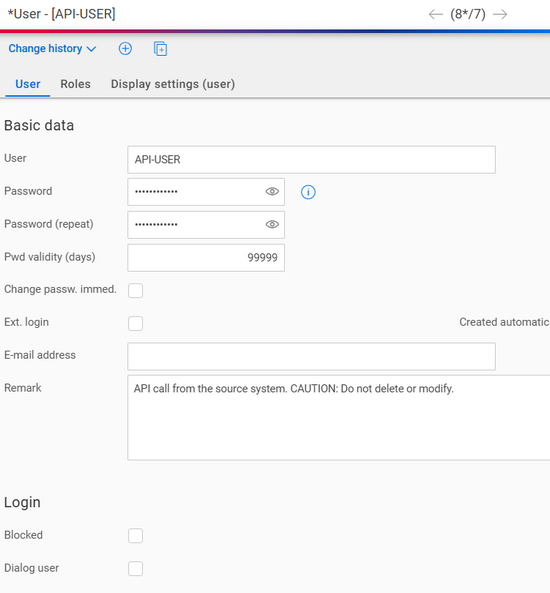
Task: Tick the Ext. login checkbox
Action: (x=135, y=323)
